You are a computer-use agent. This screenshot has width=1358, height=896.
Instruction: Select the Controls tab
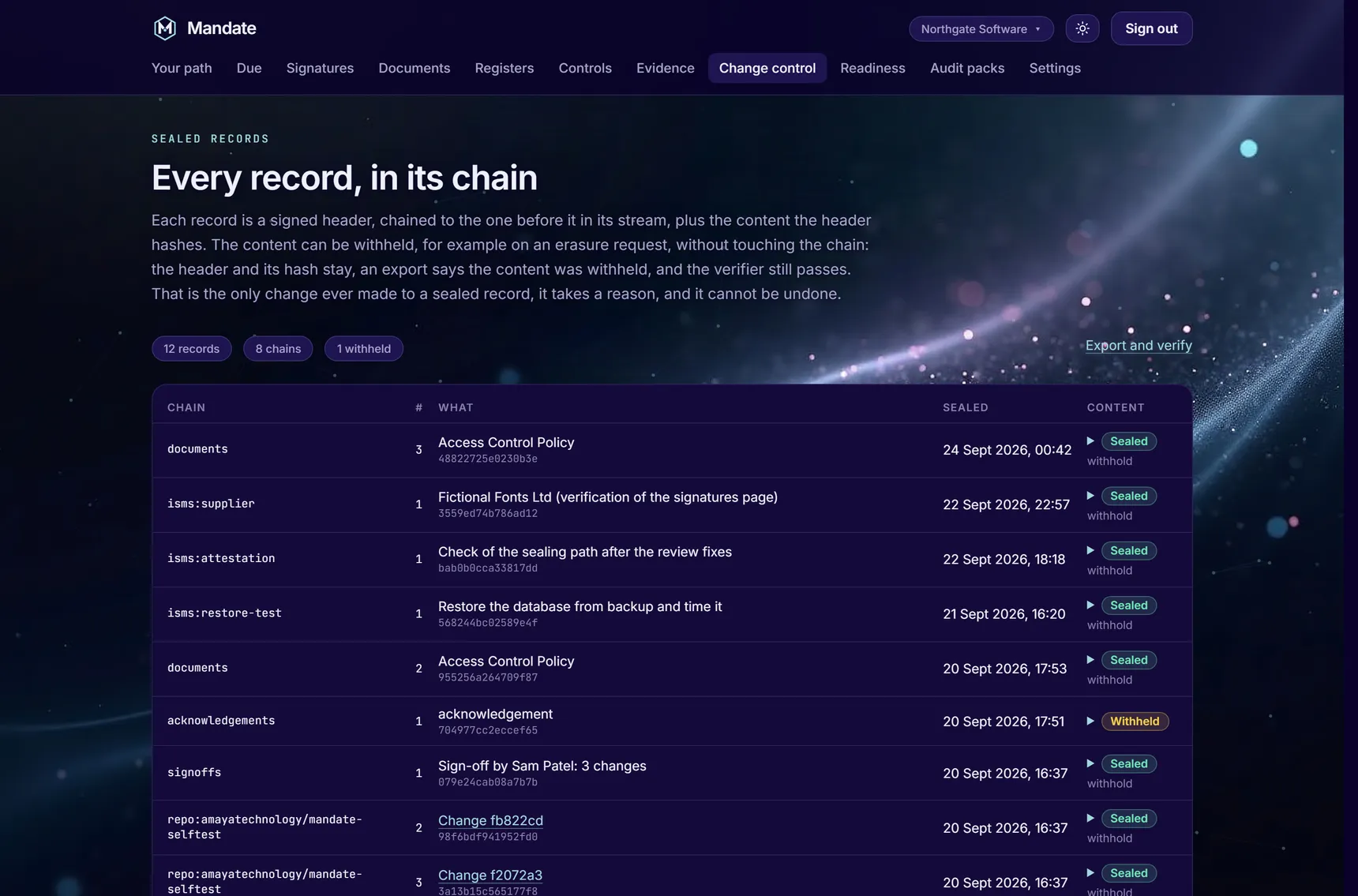585,68
